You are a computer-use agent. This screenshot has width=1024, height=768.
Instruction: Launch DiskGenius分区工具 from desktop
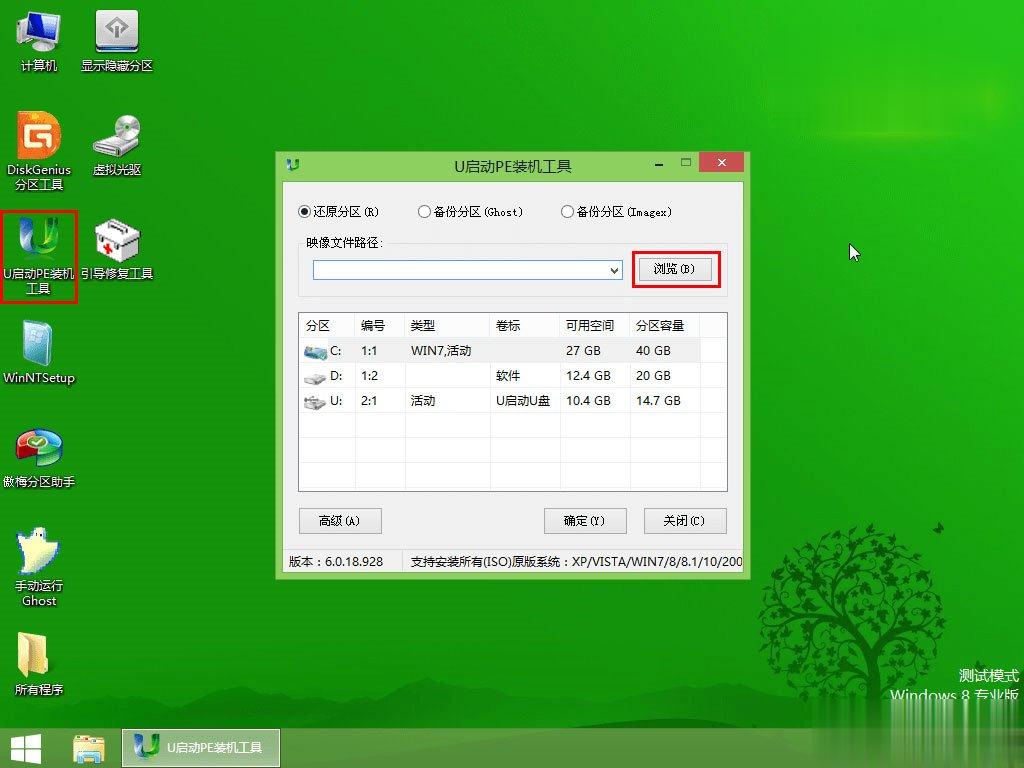[39, 152]
